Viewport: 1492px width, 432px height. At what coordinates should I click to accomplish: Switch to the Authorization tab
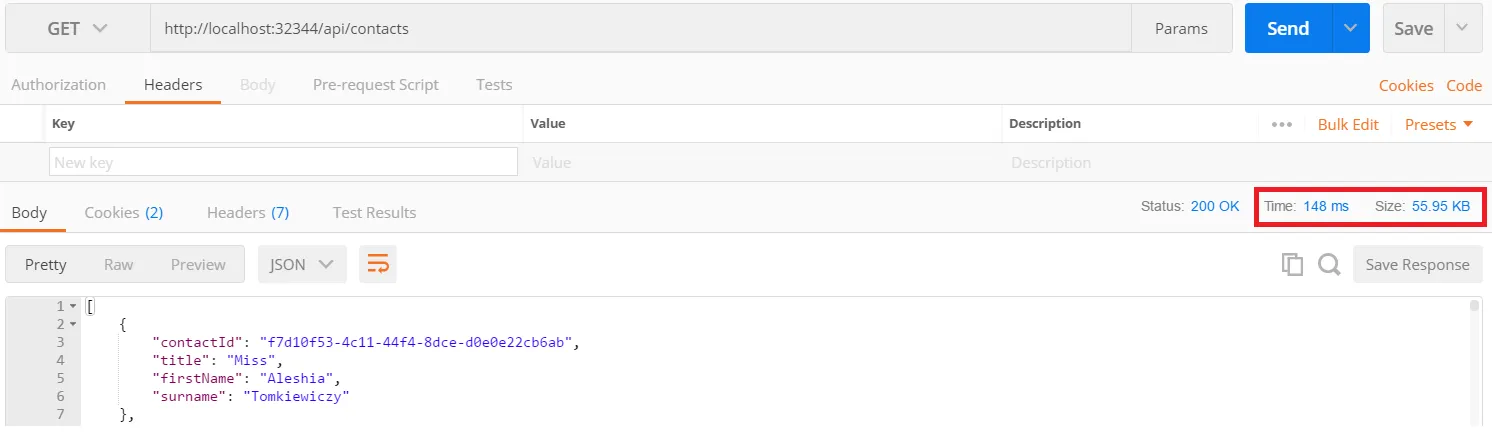(58, 85)
